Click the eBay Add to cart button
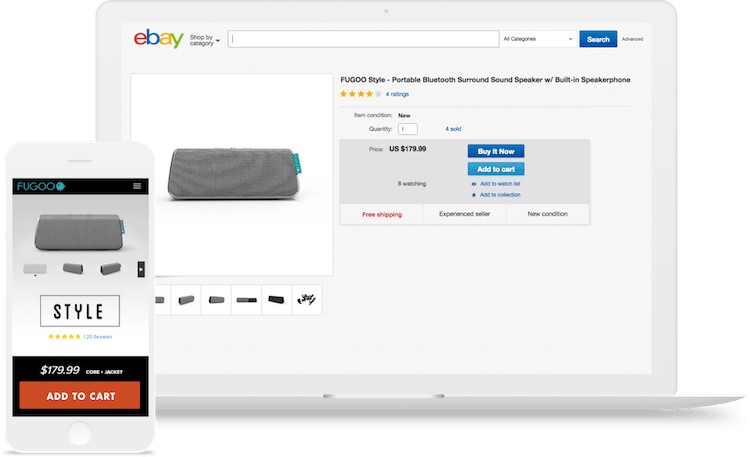 [x=496, y=169]
